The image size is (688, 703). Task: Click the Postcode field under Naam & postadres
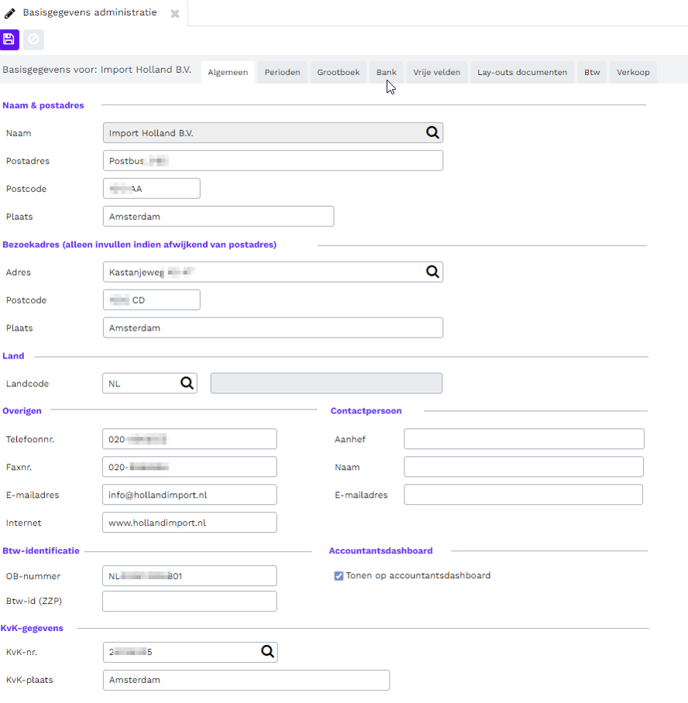pyautogui.click(x=151, y=188)
